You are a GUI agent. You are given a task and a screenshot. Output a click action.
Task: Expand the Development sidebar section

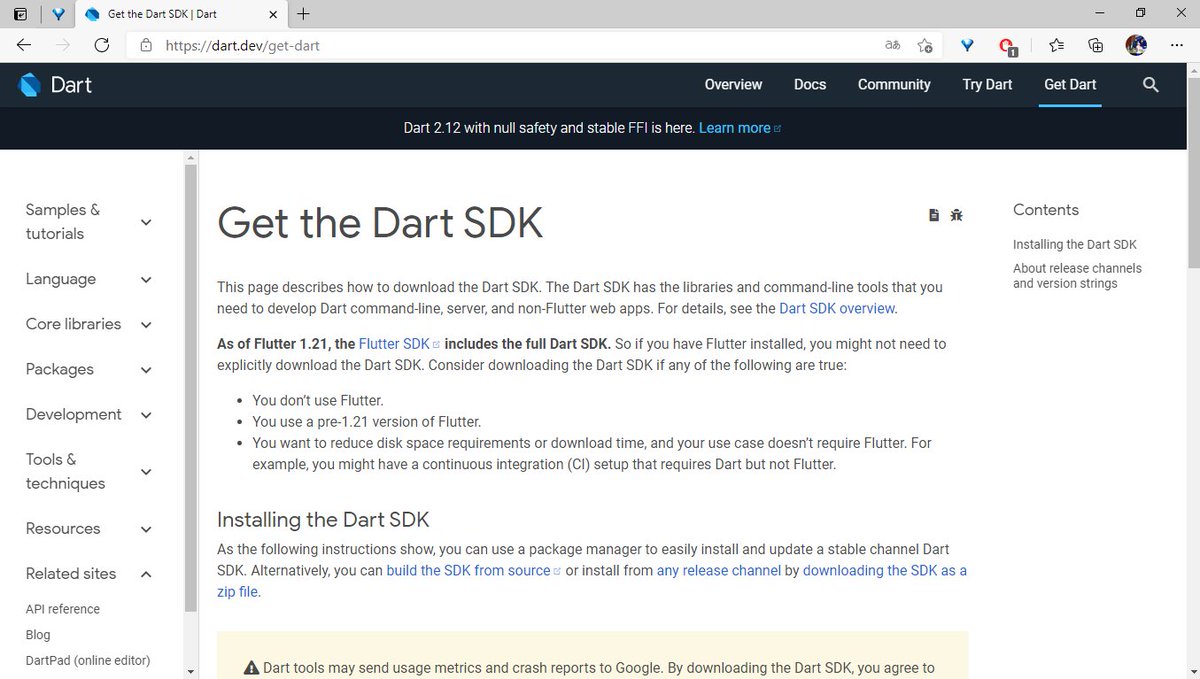coord(89,414)
